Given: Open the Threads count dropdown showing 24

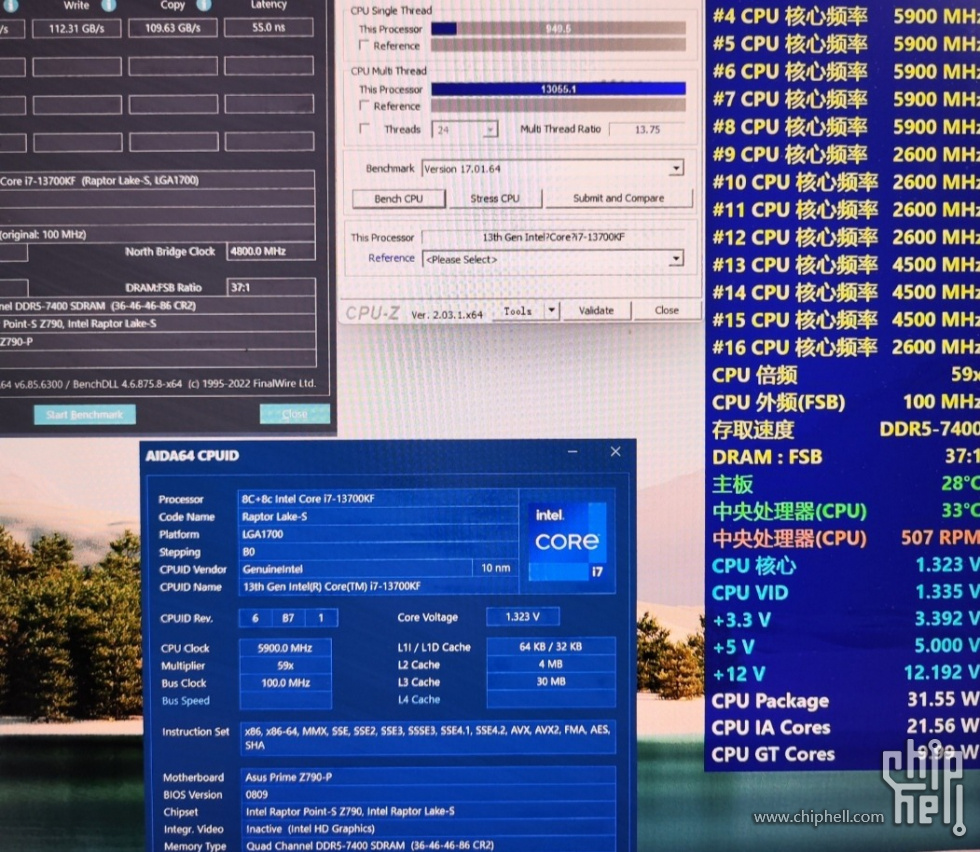Looking at the screenshot, I should pyautogui.click(x=464, y=129).
